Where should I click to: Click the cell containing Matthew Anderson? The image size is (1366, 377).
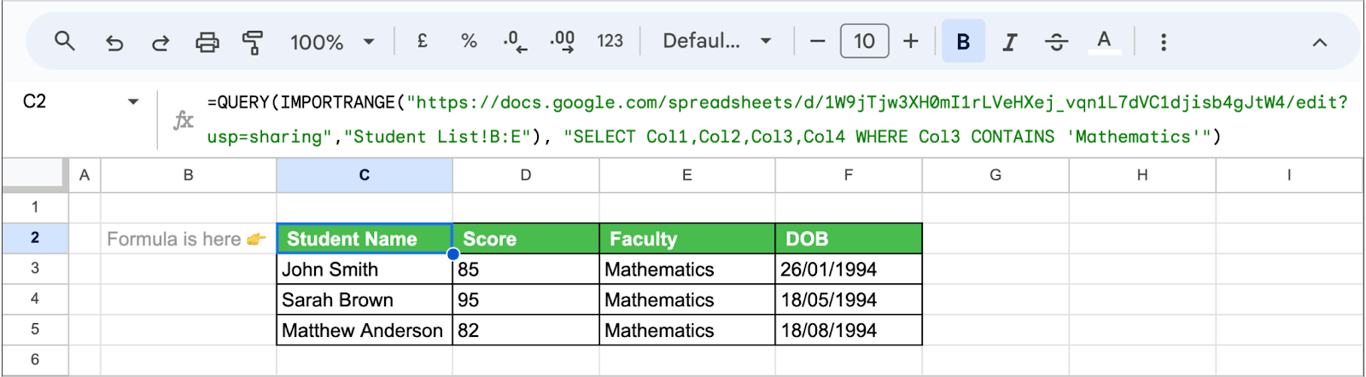[x=364, y=330]
